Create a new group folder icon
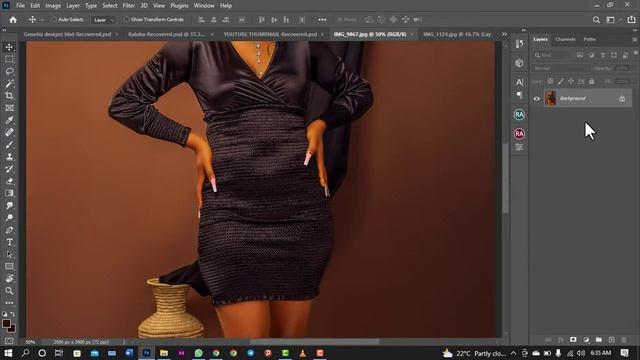Image resolution: width=640 pixels, height=360 pixels. point(599,340)
